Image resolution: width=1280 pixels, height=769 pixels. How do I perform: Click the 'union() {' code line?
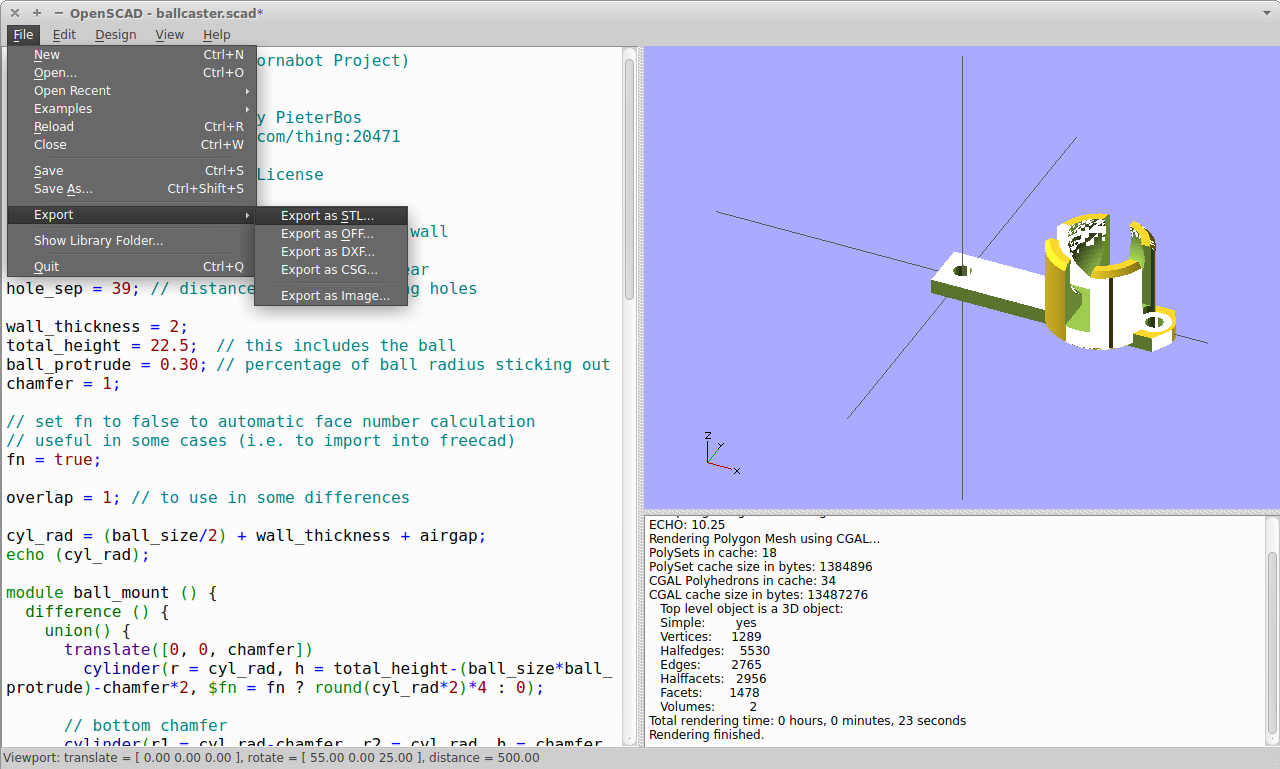(88, 631)
